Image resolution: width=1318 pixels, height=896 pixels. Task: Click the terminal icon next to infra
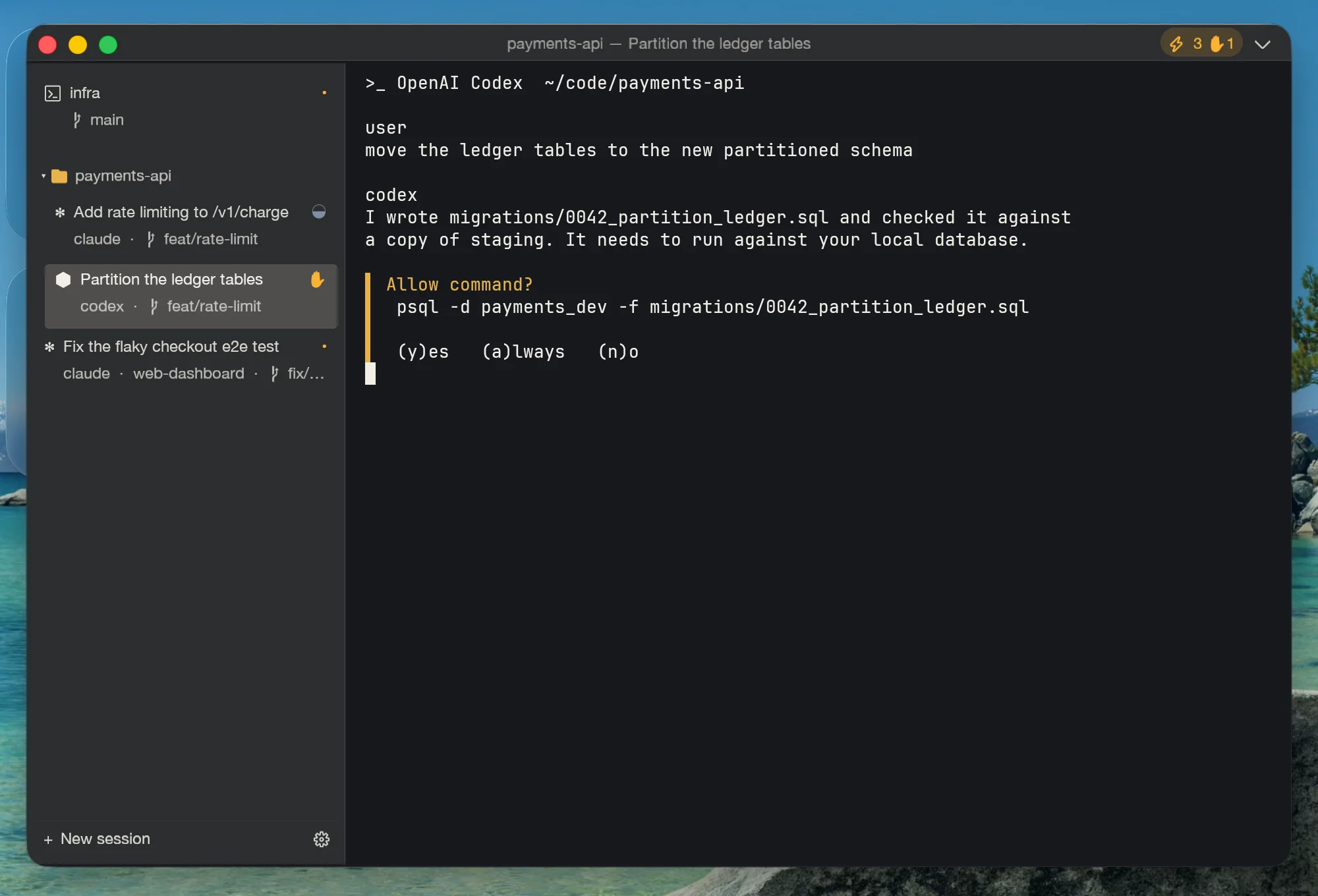click(53, 94)
